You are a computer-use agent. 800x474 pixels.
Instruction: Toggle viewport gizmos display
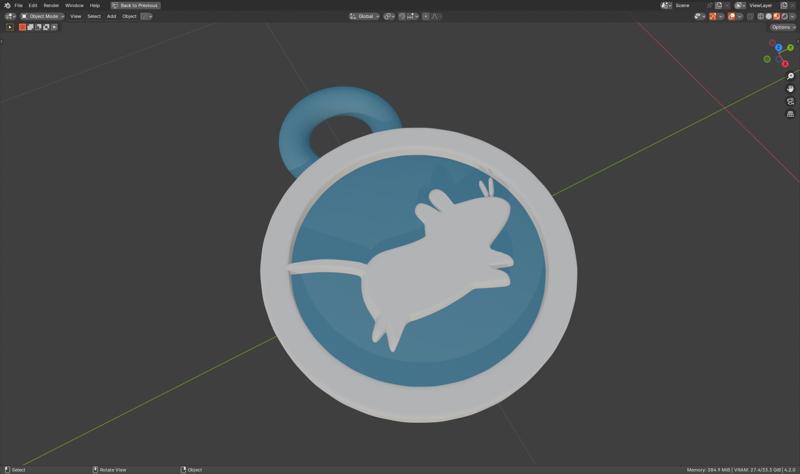pyautogui.click(x=713, y=16)
